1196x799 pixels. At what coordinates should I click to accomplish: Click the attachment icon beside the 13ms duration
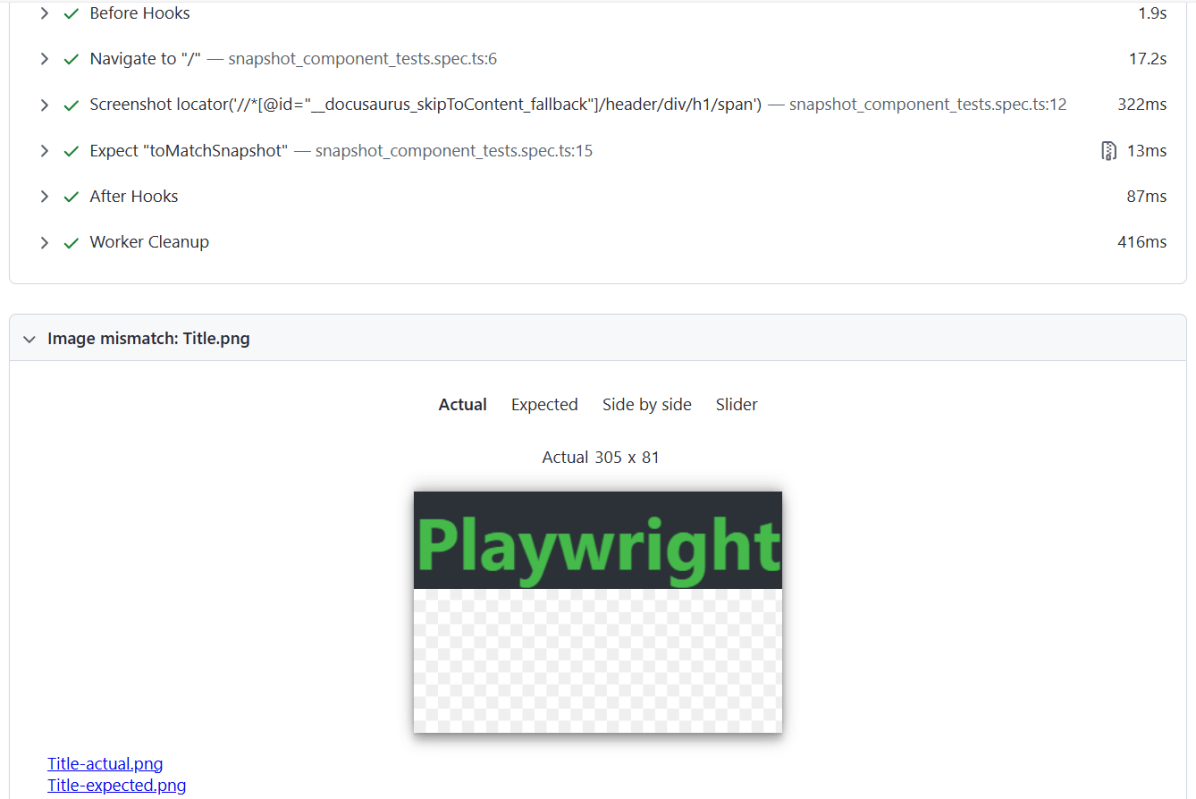pyautogui.click(x=1108, y=151)
